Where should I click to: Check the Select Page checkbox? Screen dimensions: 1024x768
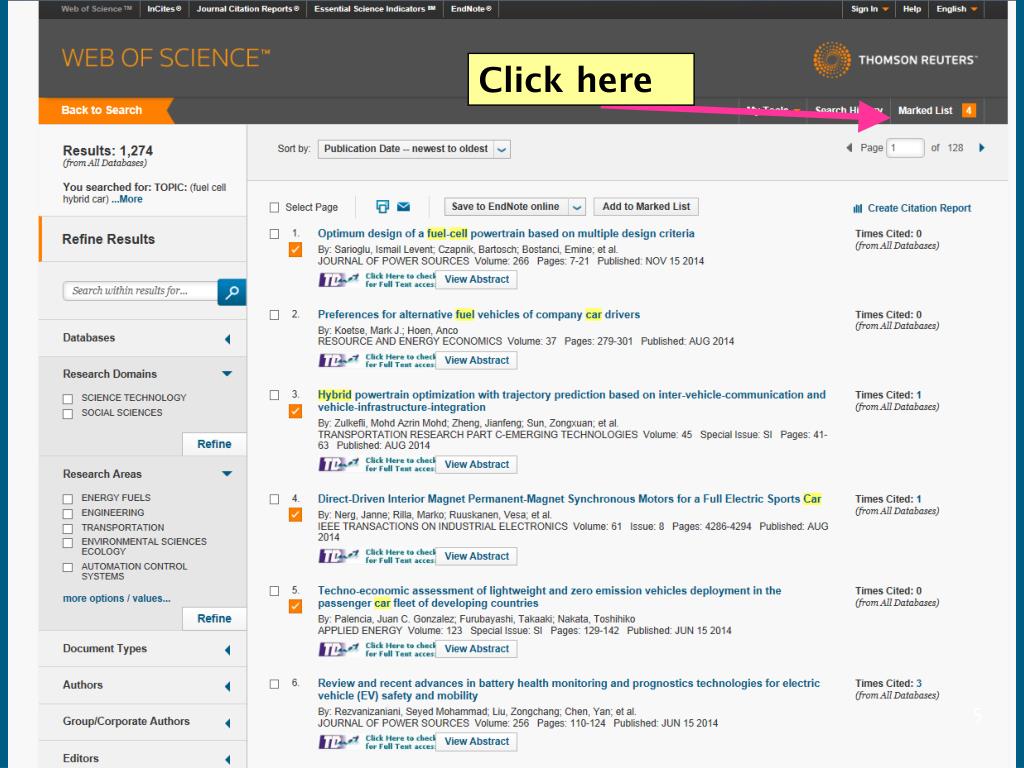(274, 208)
